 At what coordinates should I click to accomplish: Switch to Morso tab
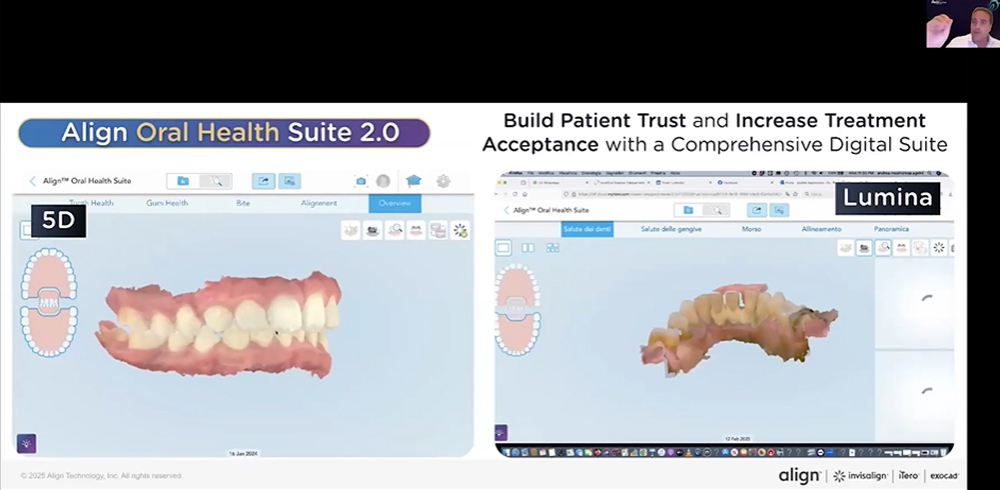tap(751, 229)
